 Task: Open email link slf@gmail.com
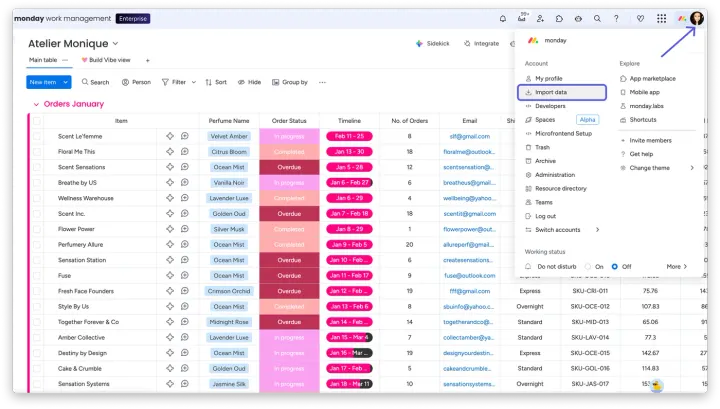469,136
